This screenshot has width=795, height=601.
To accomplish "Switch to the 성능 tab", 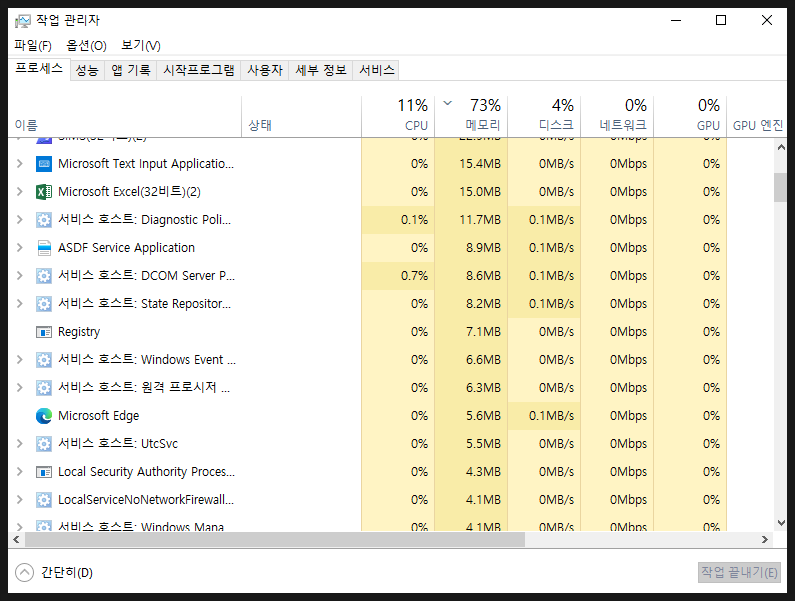I will (87, 70).
